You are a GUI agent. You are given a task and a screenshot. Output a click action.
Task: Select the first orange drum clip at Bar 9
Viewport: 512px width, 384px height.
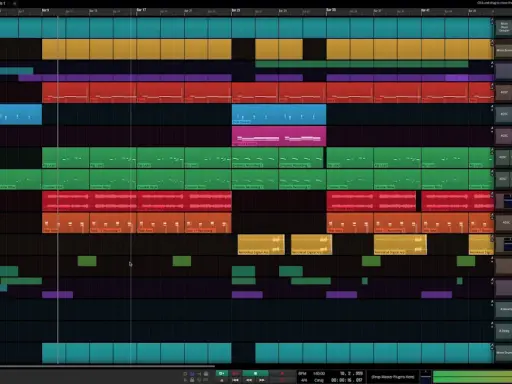[x=66, y=223]
